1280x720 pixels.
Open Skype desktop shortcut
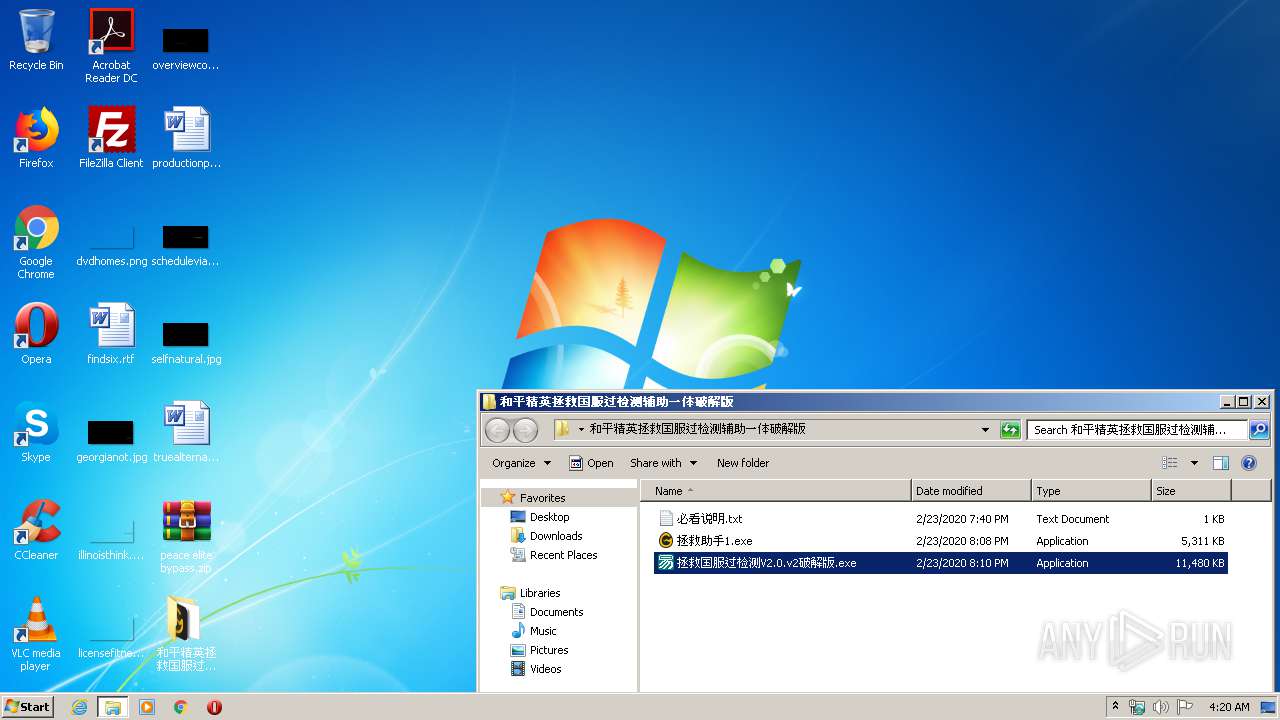pyautogui.click(x=36, y=432)
